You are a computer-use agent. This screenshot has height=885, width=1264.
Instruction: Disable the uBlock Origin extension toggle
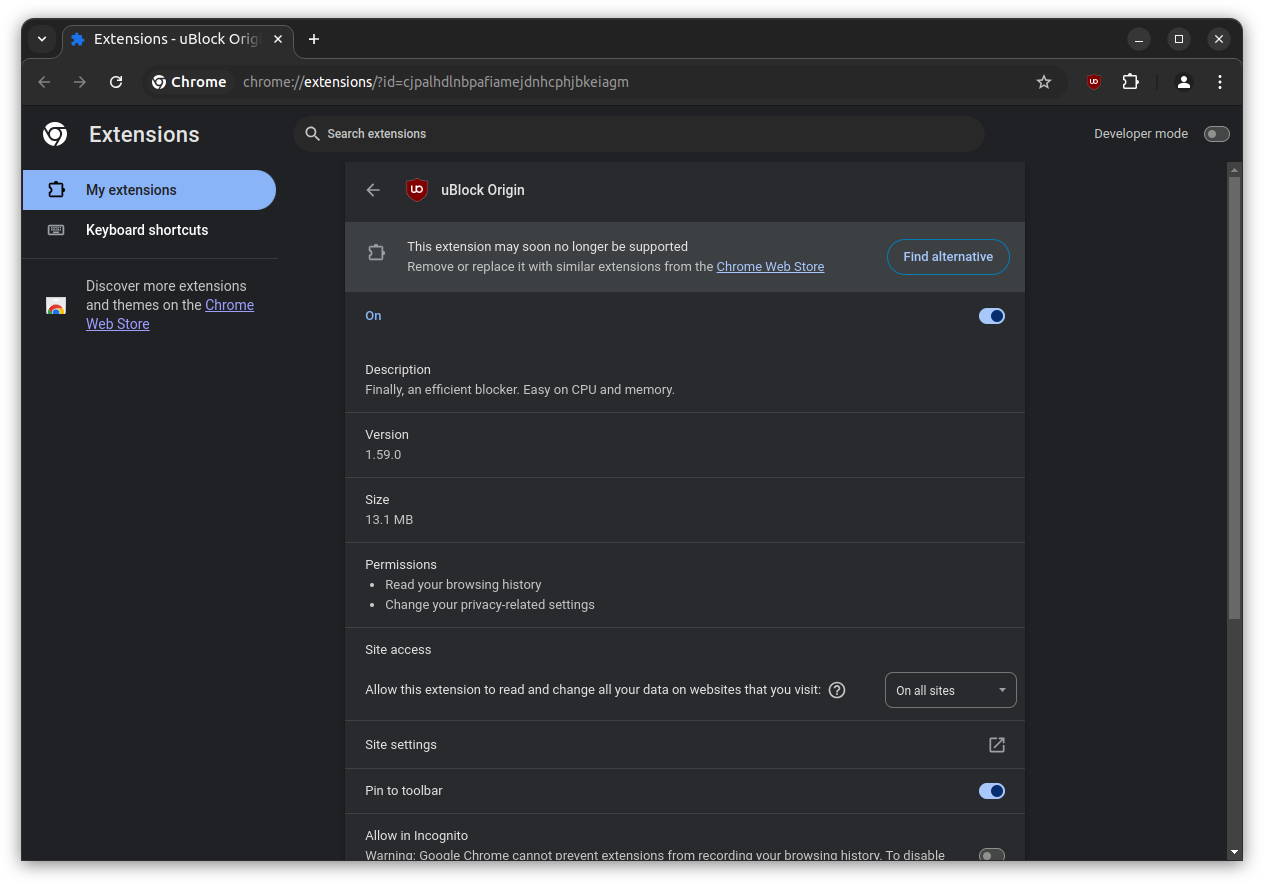coord(991,316)
